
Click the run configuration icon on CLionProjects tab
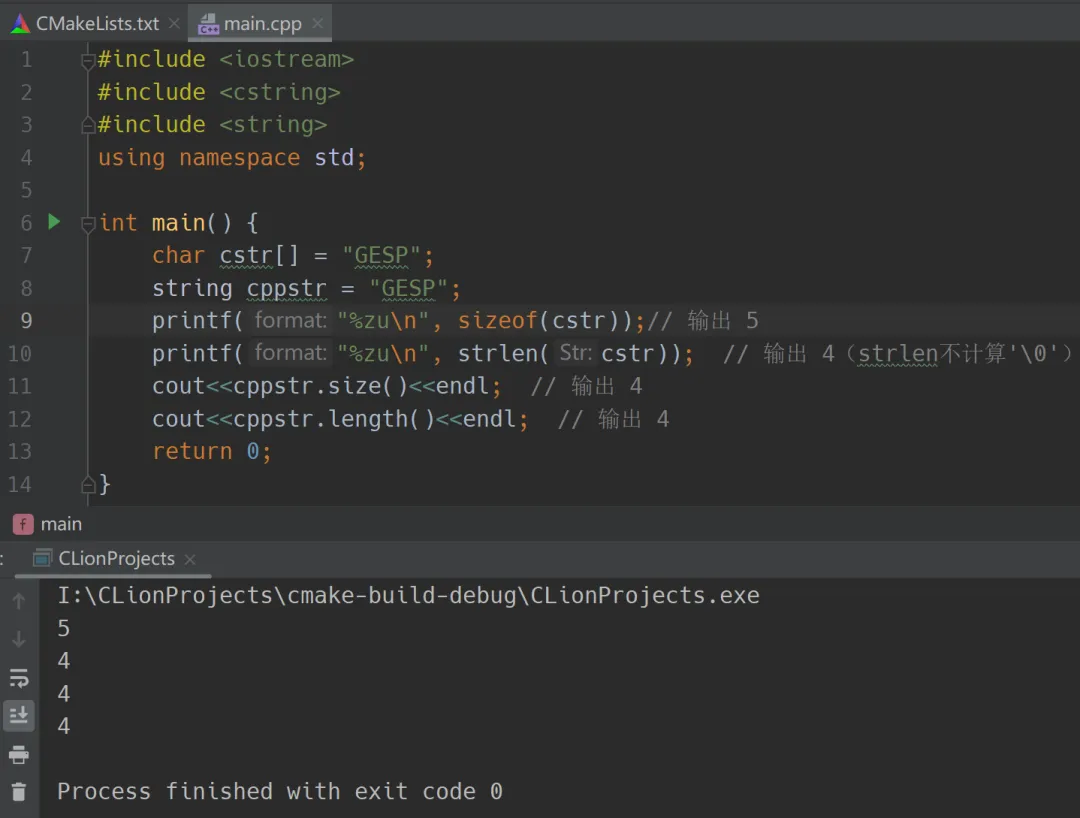click(x=43, y=558)
